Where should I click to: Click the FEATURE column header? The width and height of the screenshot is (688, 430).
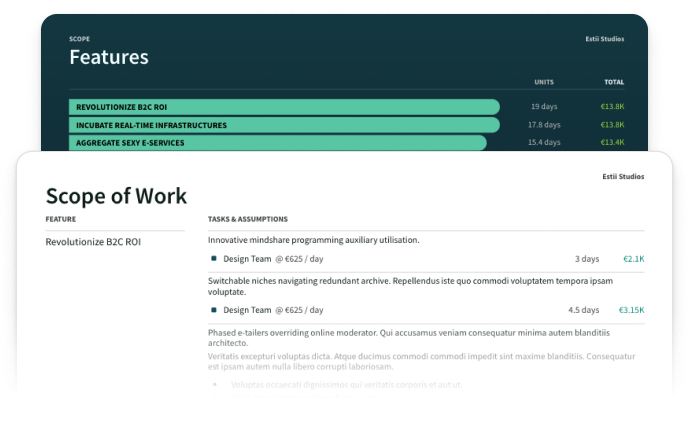coord(60,219)
